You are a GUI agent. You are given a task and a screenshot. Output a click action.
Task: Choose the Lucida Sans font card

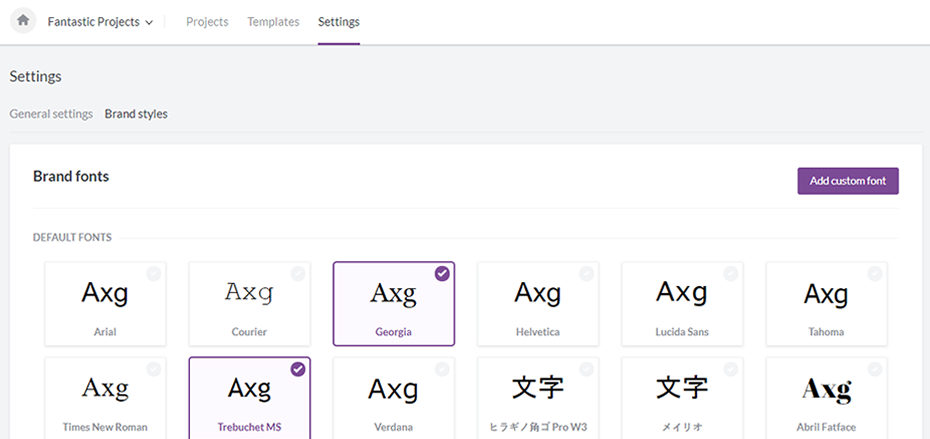(x=682, y=304)
